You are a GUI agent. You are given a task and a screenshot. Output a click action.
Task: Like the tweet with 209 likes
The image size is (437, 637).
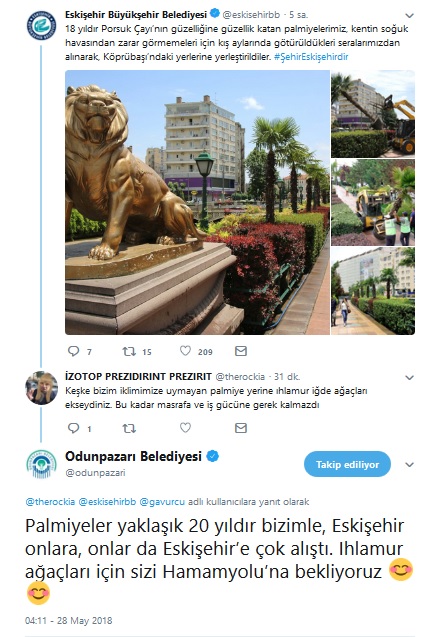tap(185, 351)
